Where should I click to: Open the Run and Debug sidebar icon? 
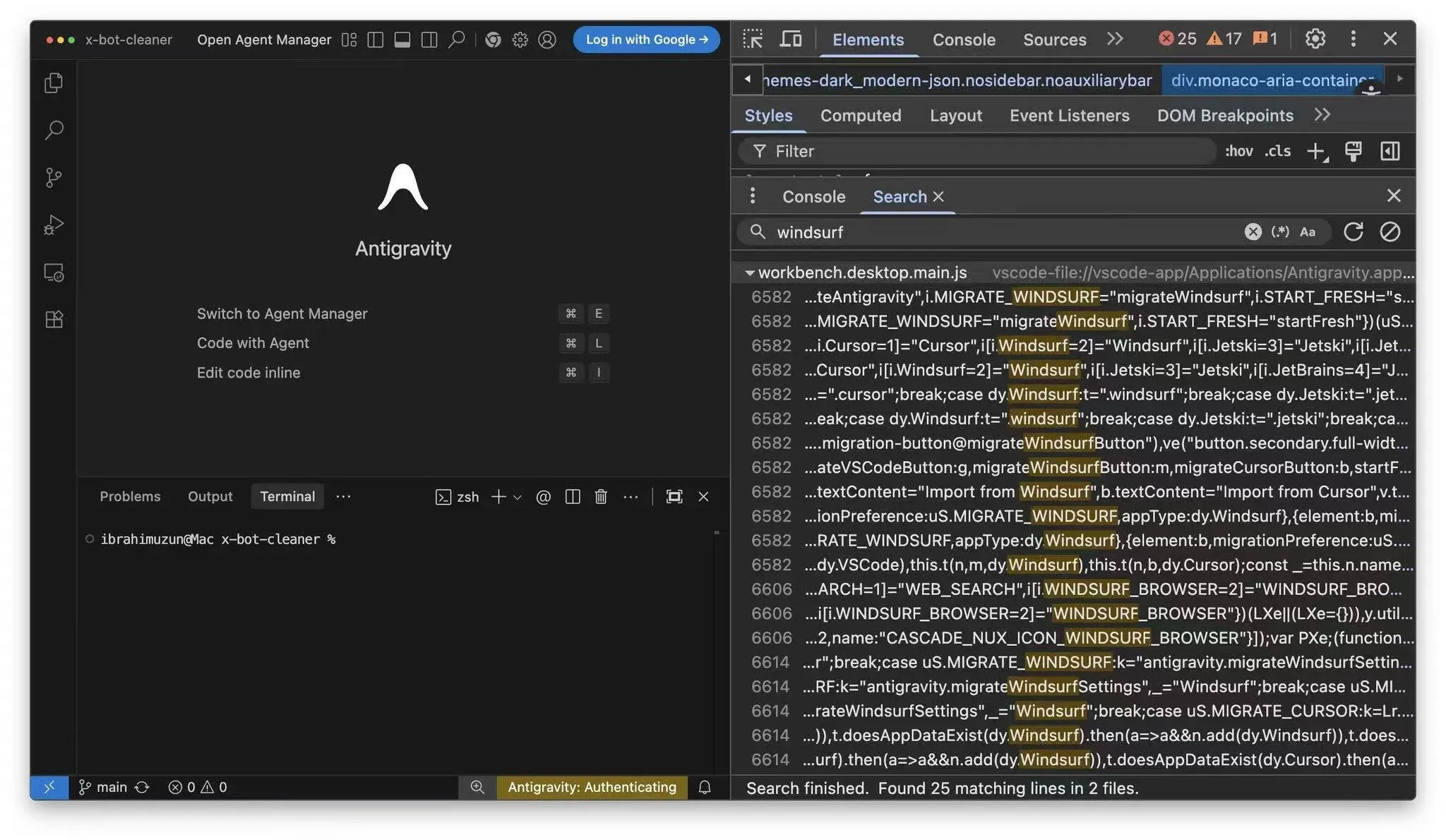54,224
